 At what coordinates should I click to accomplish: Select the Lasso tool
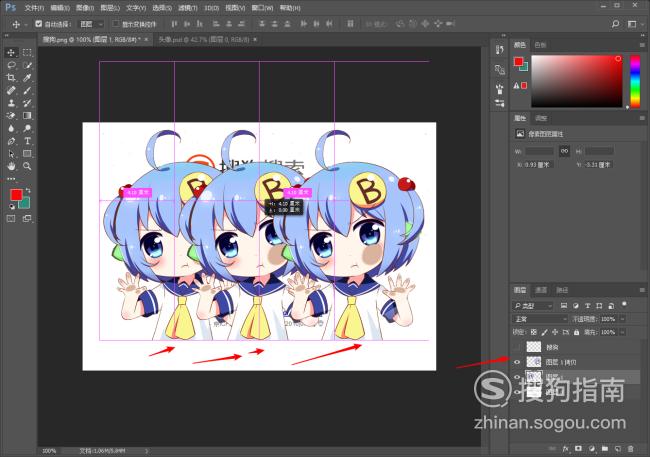(x=11, y=65)
